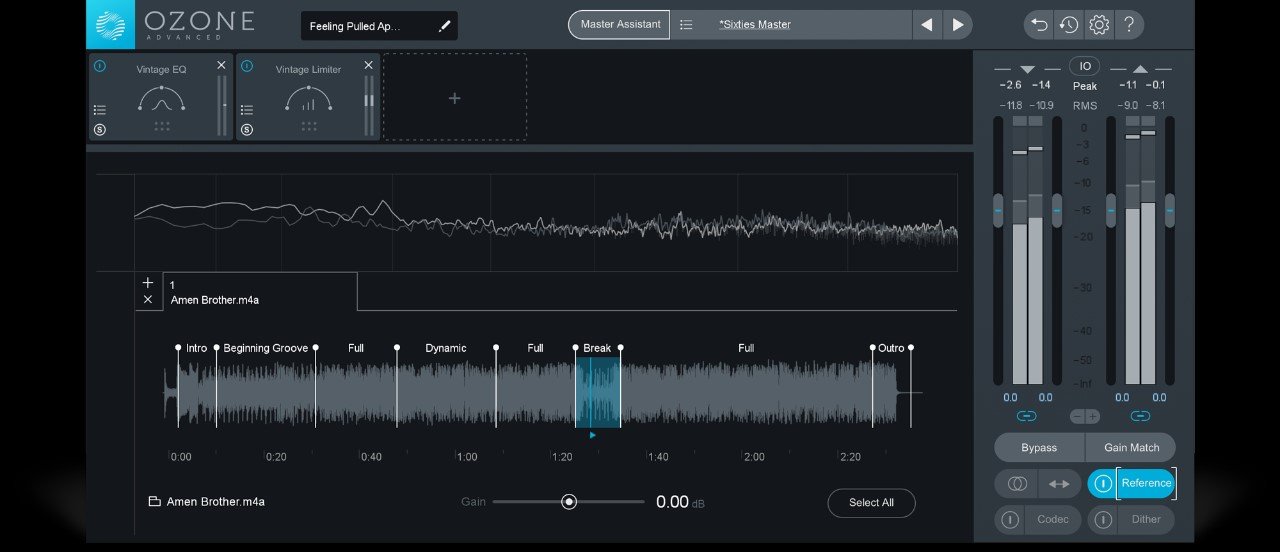Load the next preset arrow
Viewport: 1280px width, 552px height.
point(958,25)
